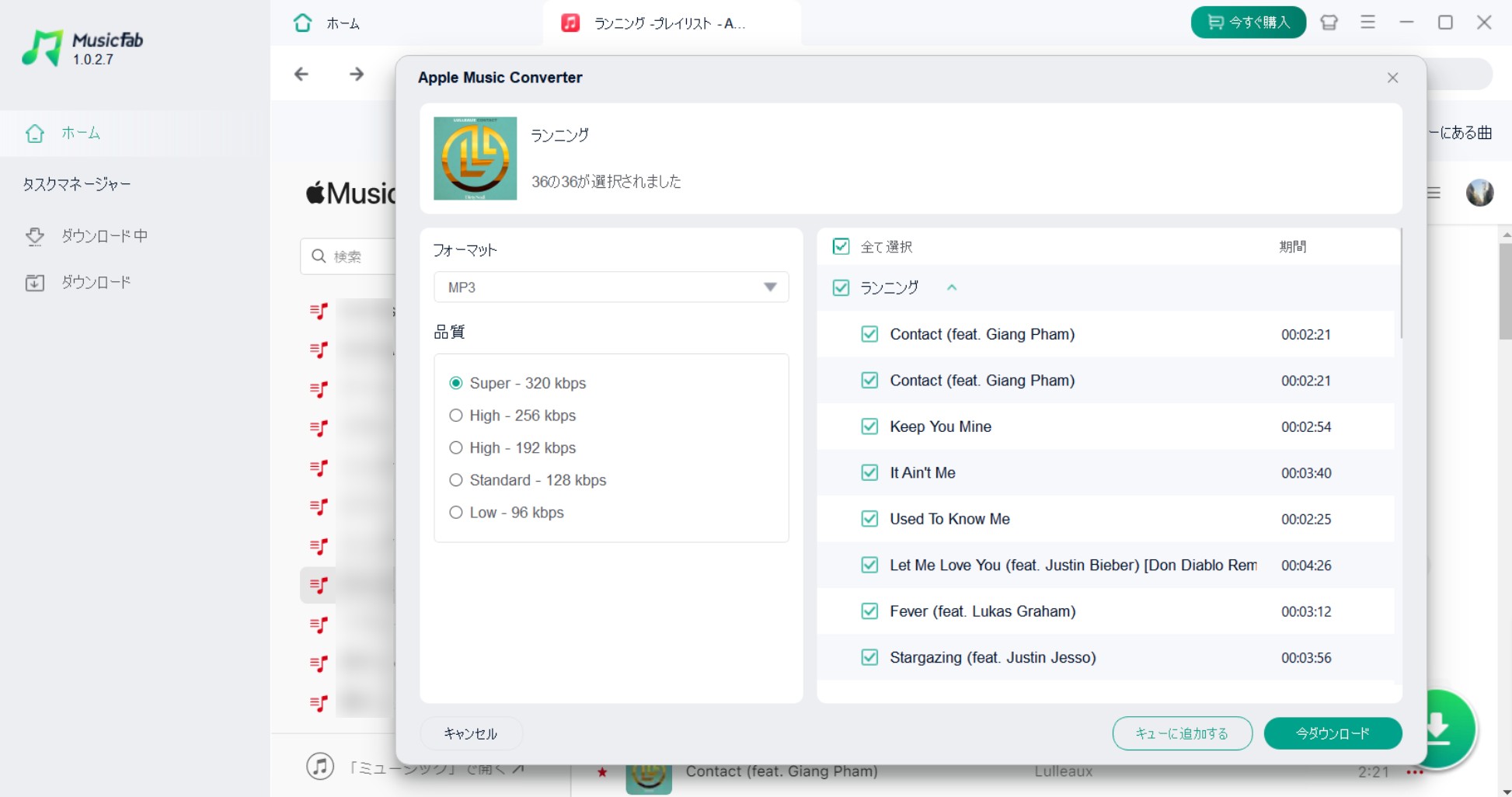Select Standard - 128 kbps quality
Viewport: 1512px width, 797px height.
tap(528, 480)
